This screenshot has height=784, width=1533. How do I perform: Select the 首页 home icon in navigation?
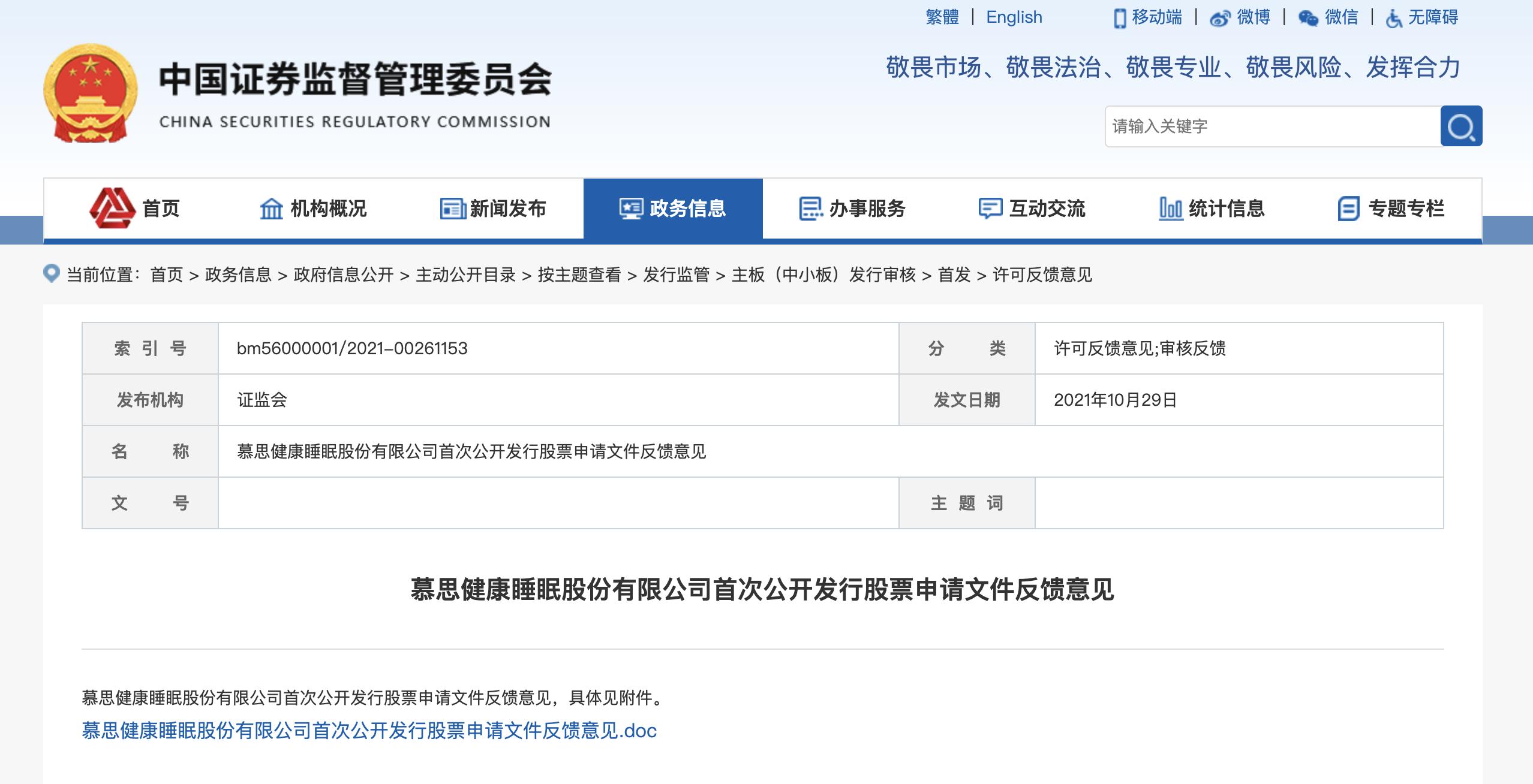pyautogui.click(x=112, y=209)
